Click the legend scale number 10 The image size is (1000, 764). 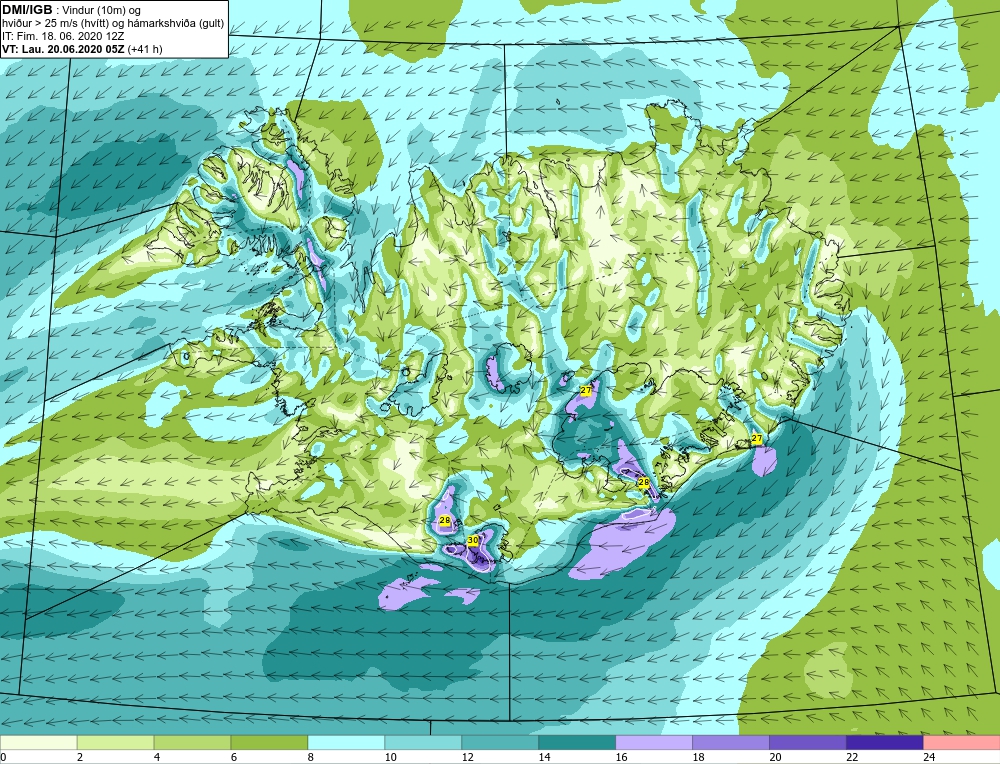(x=390, y=757)
